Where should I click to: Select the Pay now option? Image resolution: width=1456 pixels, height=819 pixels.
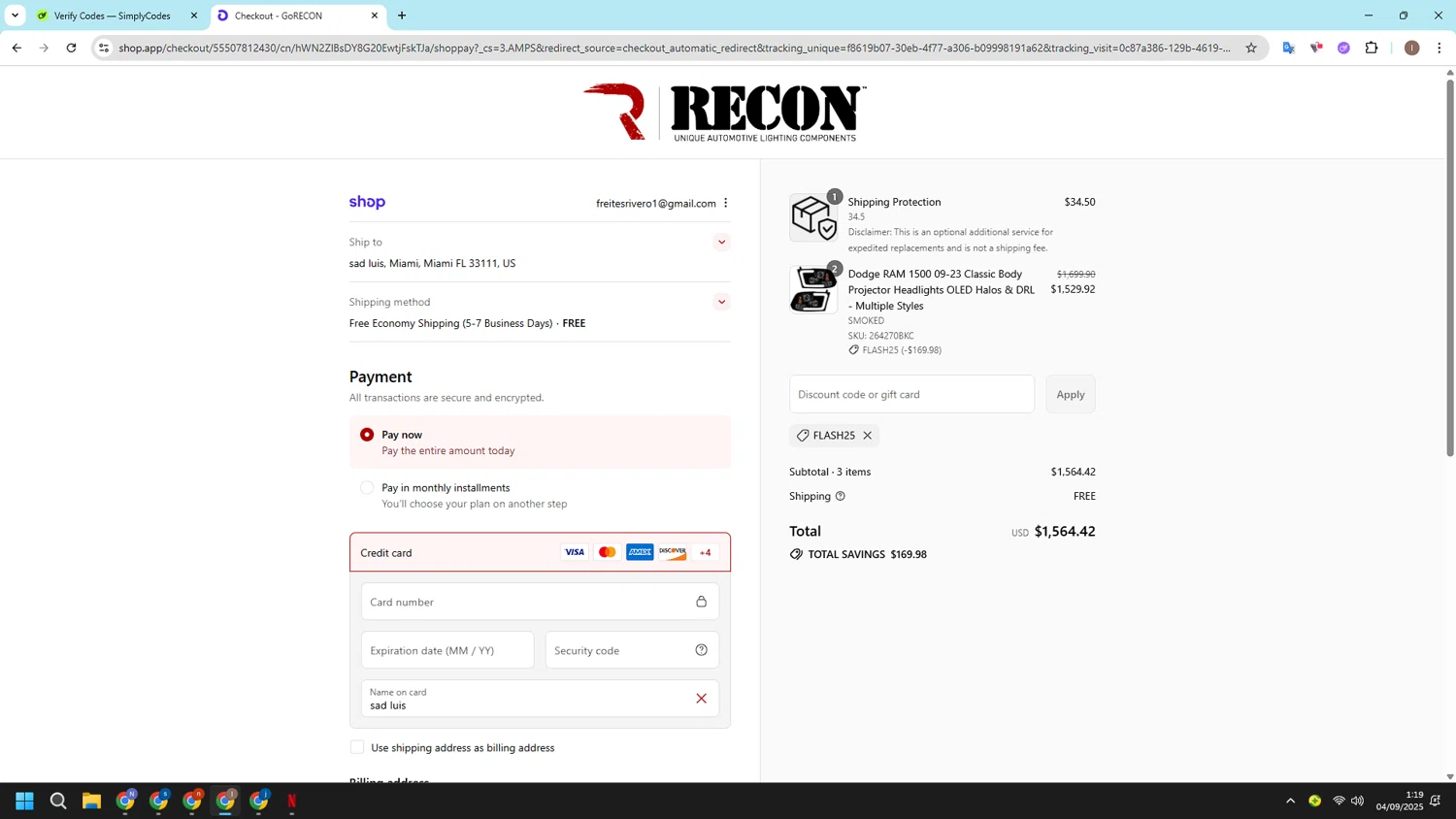(367, 435)
